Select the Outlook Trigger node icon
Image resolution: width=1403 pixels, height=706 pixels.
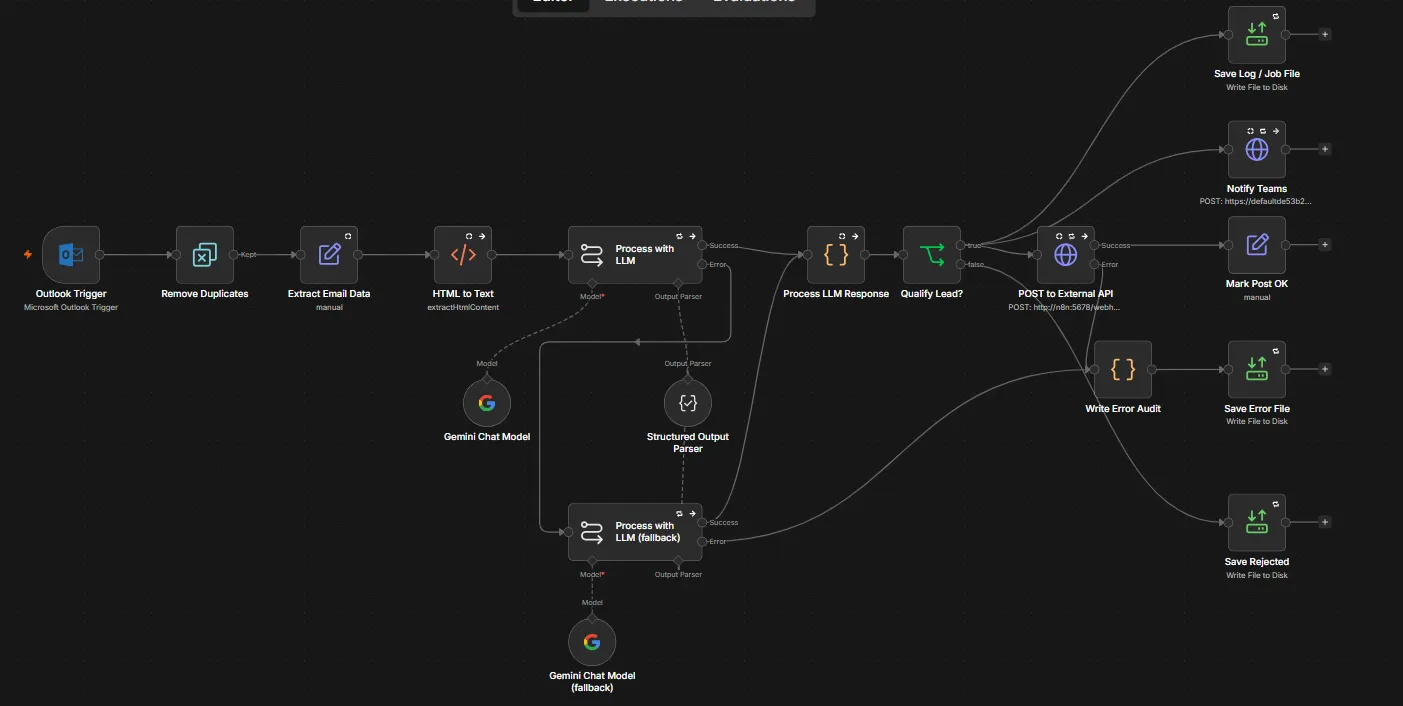71,255
